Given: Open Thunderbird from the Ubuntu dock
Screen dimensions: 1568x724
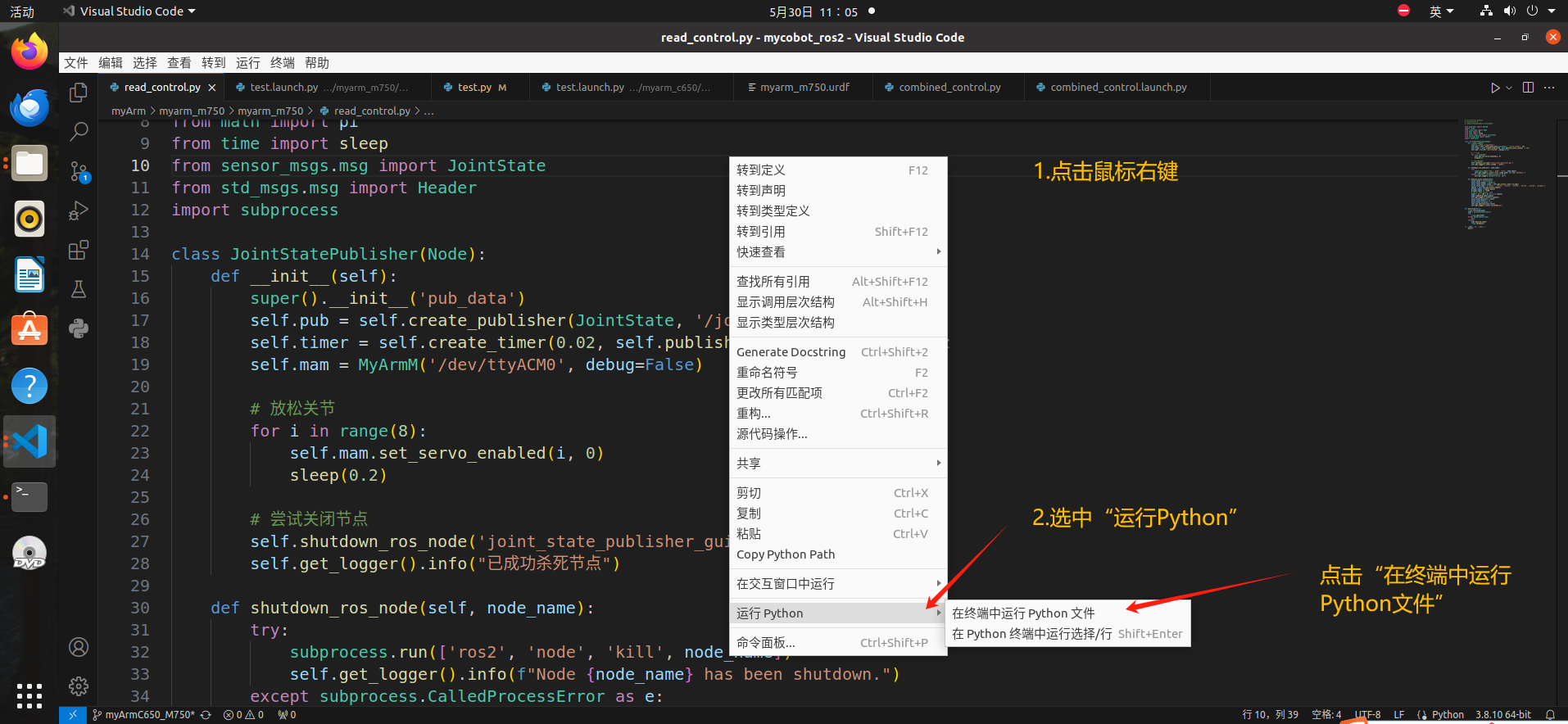Looking at the screenshot, I should [x=29, y=107].
